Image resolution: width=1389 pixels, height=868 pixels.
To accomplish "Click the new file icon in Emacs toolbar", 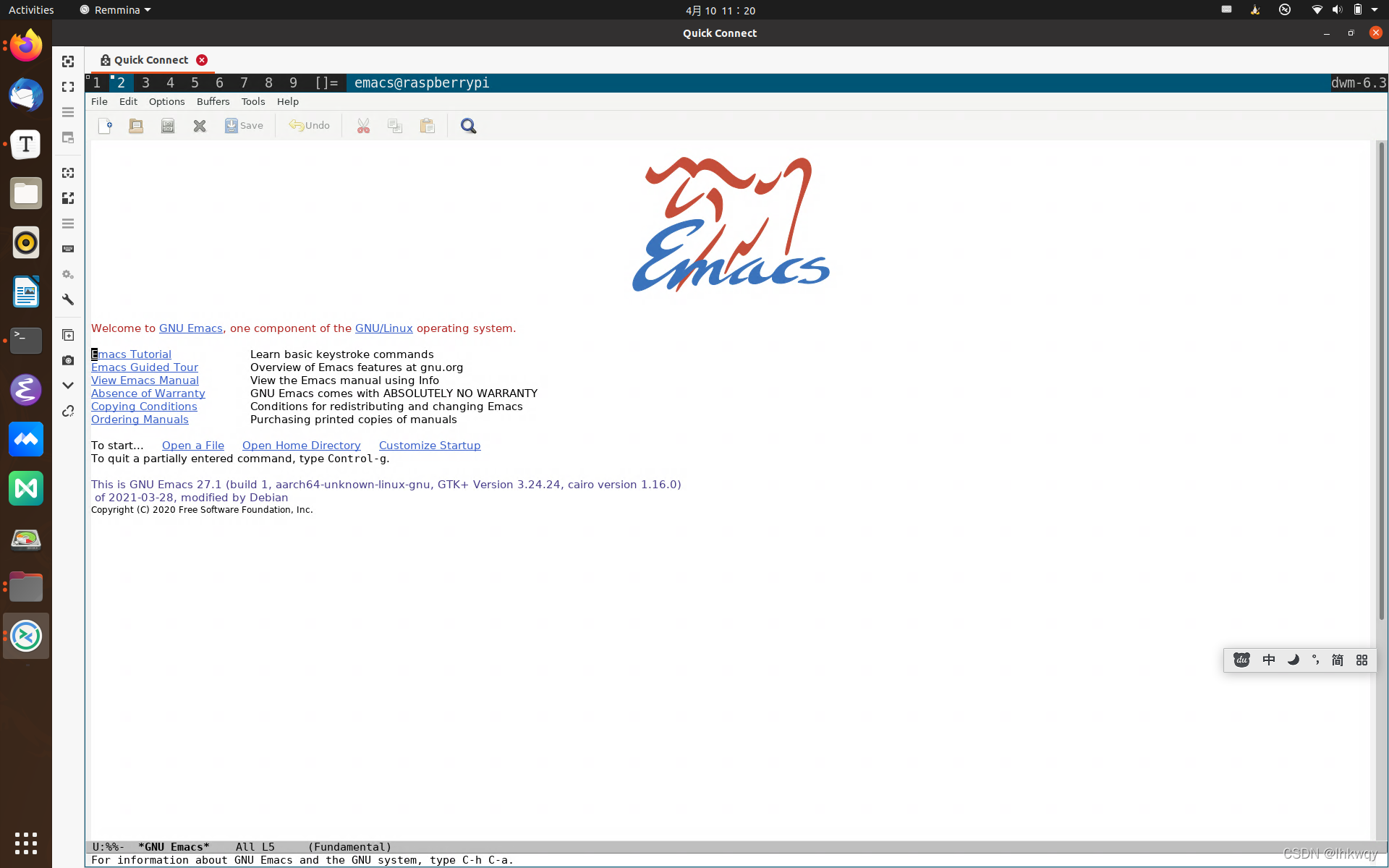I will click(106, 126).
